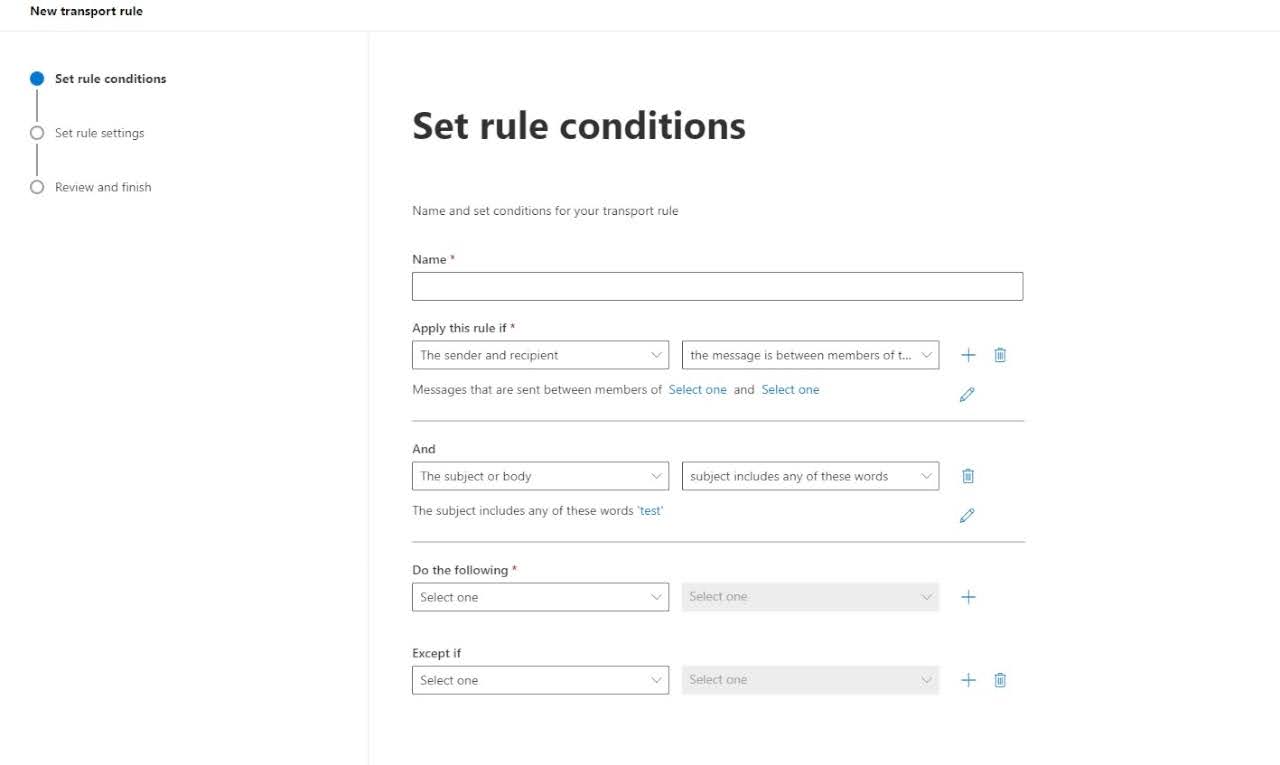Click the 'test' subject words link

(x=650, y=510)
